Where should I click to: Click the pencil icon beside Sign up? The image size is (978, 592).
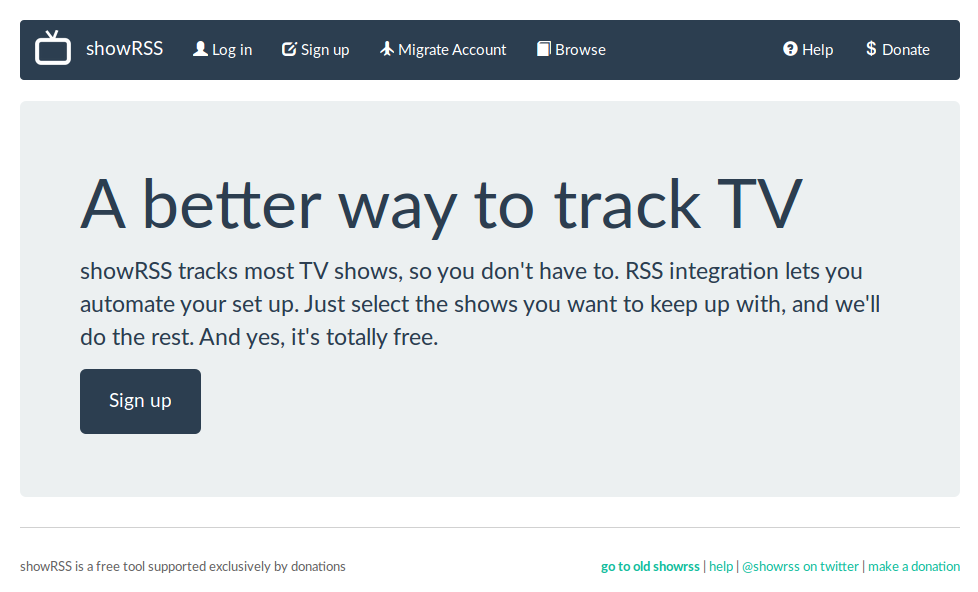point(289,49)
